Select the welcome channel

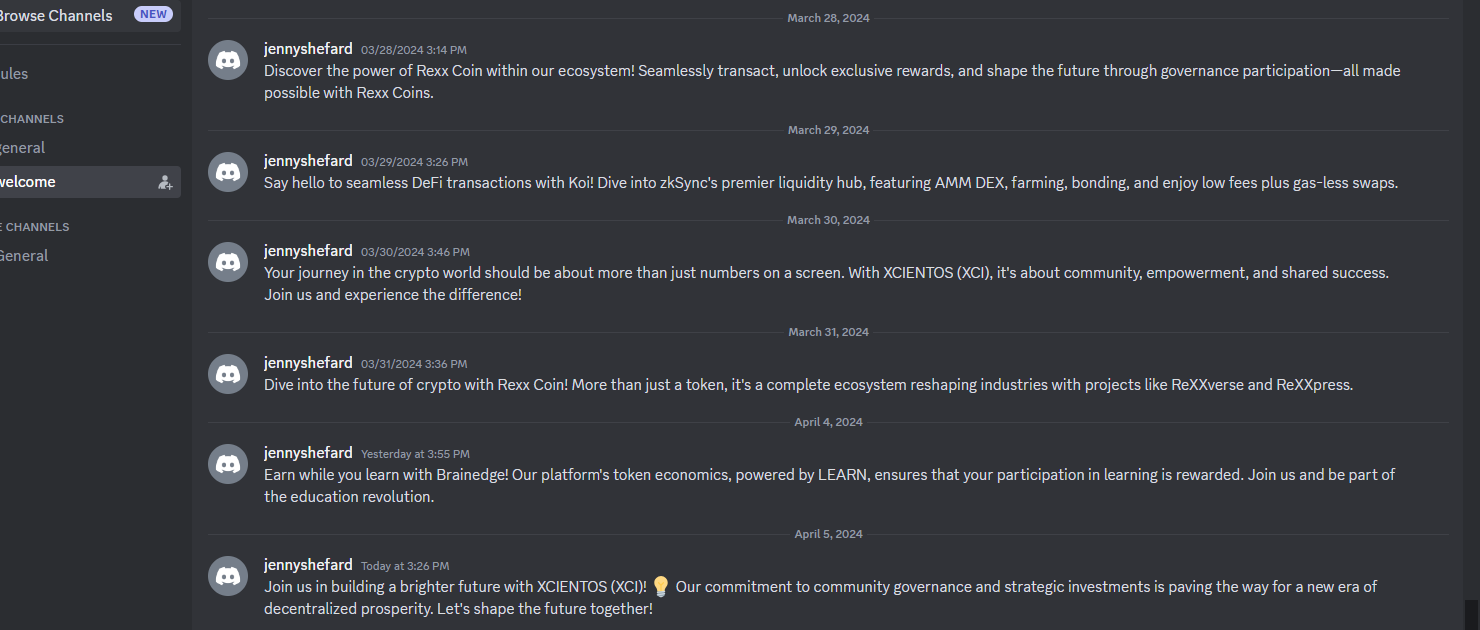coord(28,182)
